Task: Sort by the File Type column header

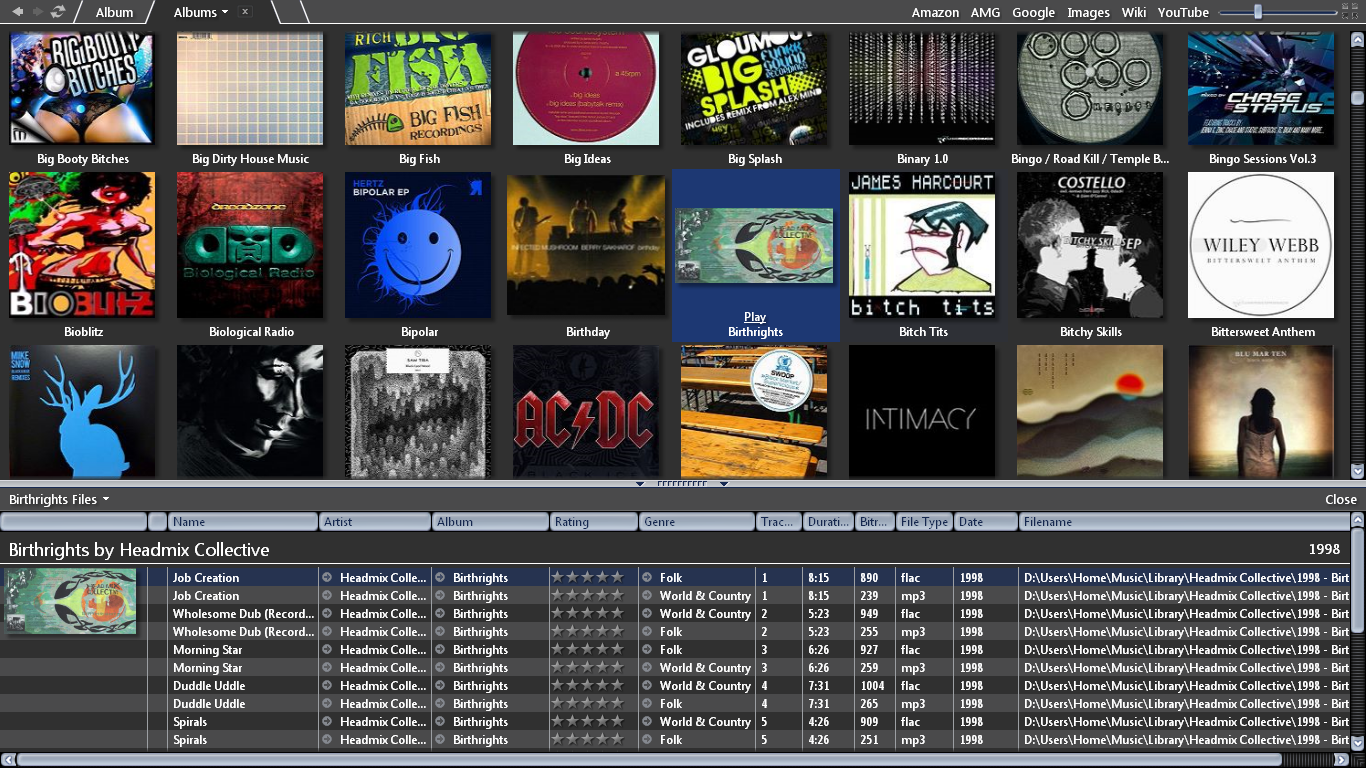Action: (924, 521)
